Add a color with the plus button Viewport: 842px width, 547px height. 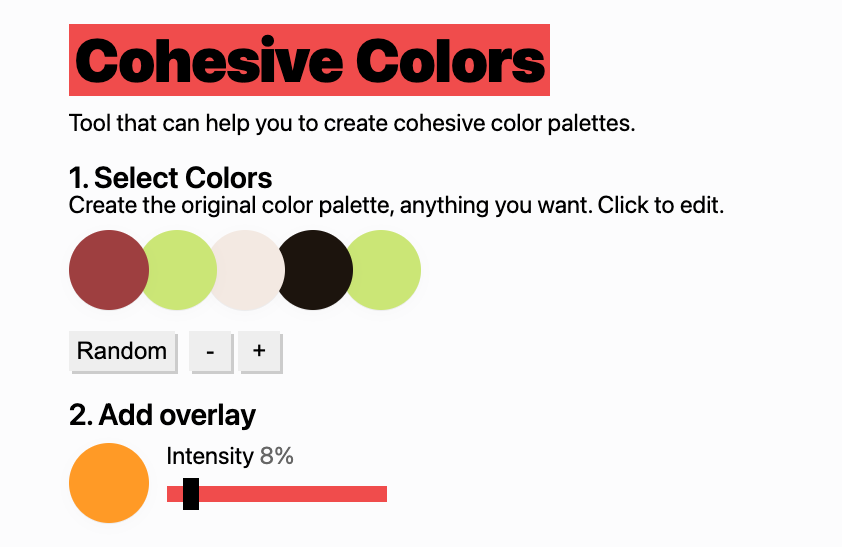click(x=259, y=351)
